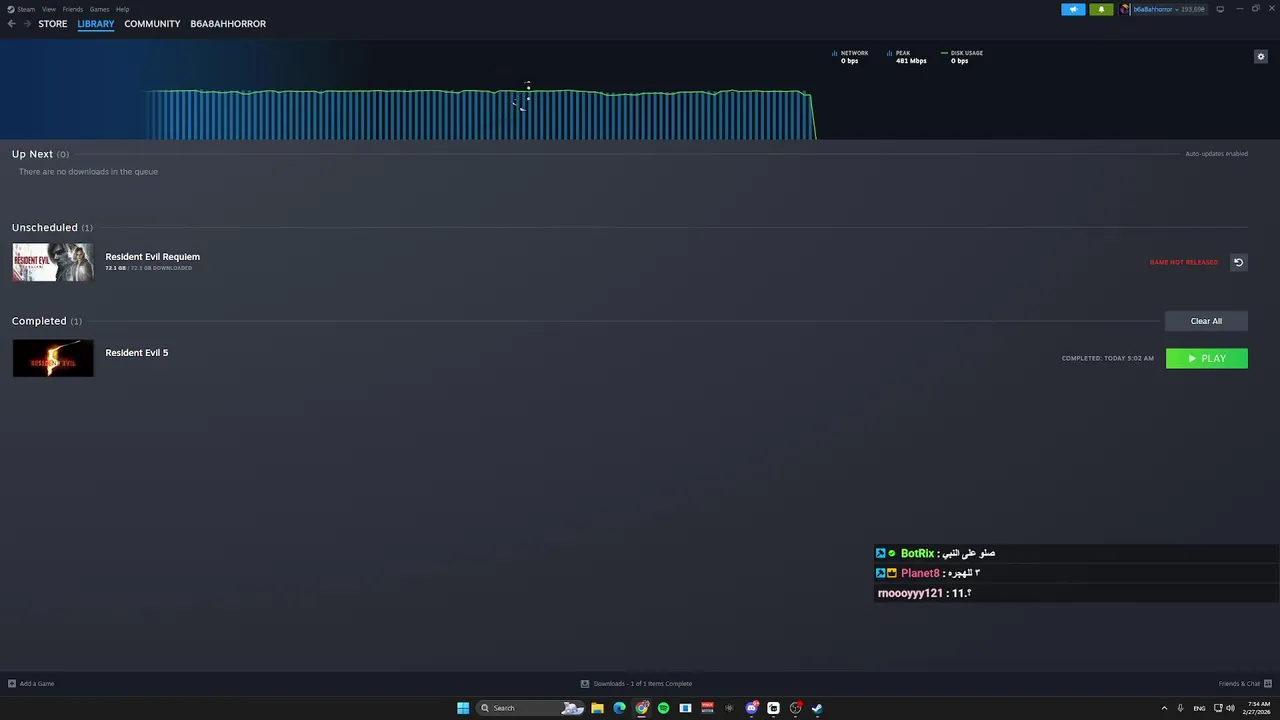Click the DISK USAGE stat

[962, 57]
